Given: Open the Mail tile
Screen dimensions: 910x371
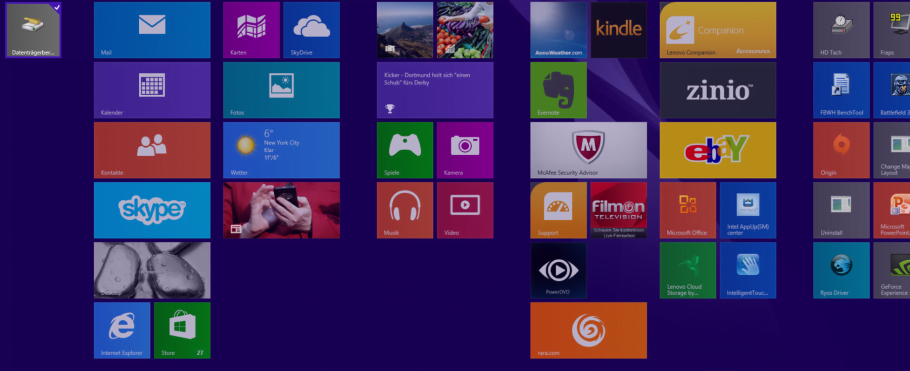Looking at the screenshot, I should [x=152, y=30].
